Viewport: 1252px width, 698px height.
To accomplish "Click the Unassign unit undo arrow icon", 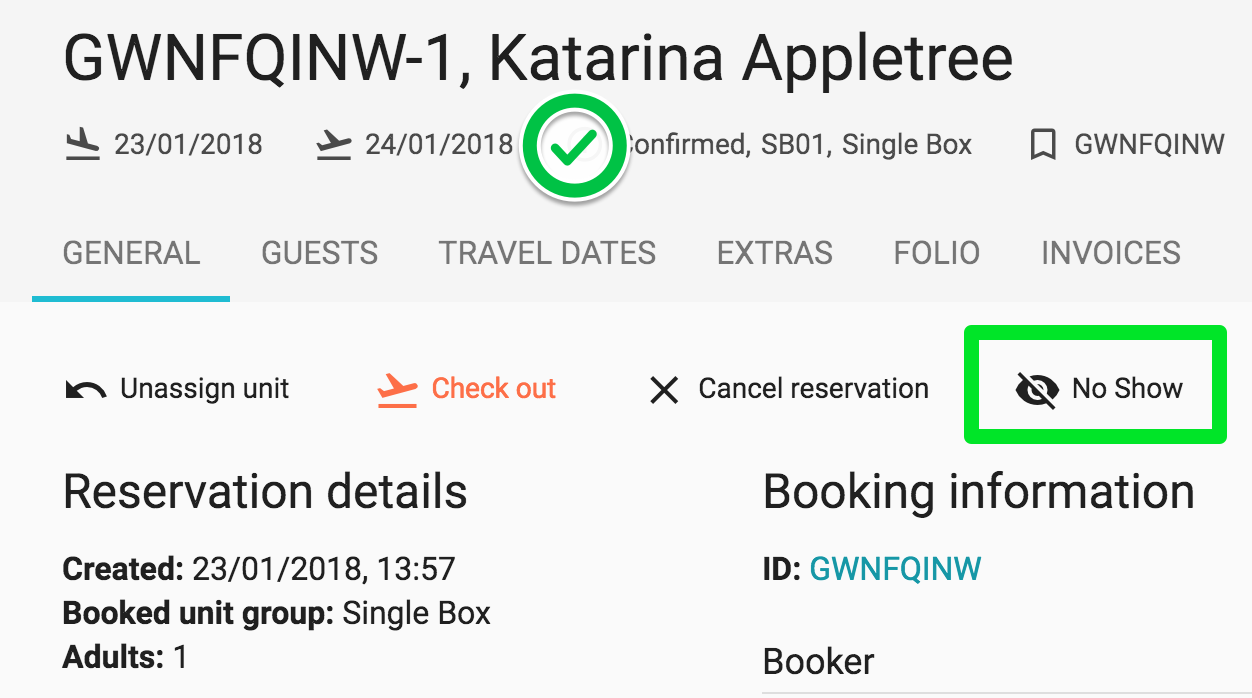I will point(85,389).
